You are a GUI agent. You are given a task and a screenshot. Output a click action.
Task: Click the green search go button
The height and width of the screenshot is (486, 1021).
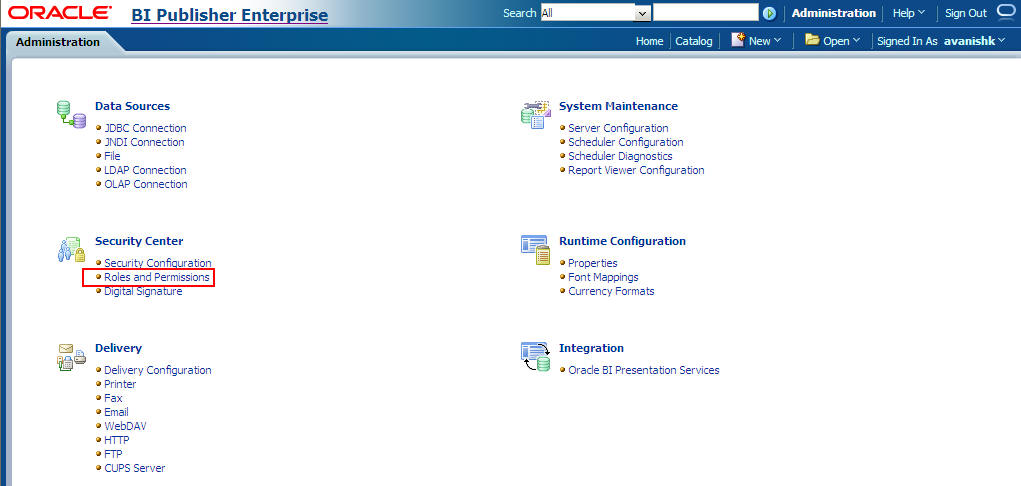[770, 13]
